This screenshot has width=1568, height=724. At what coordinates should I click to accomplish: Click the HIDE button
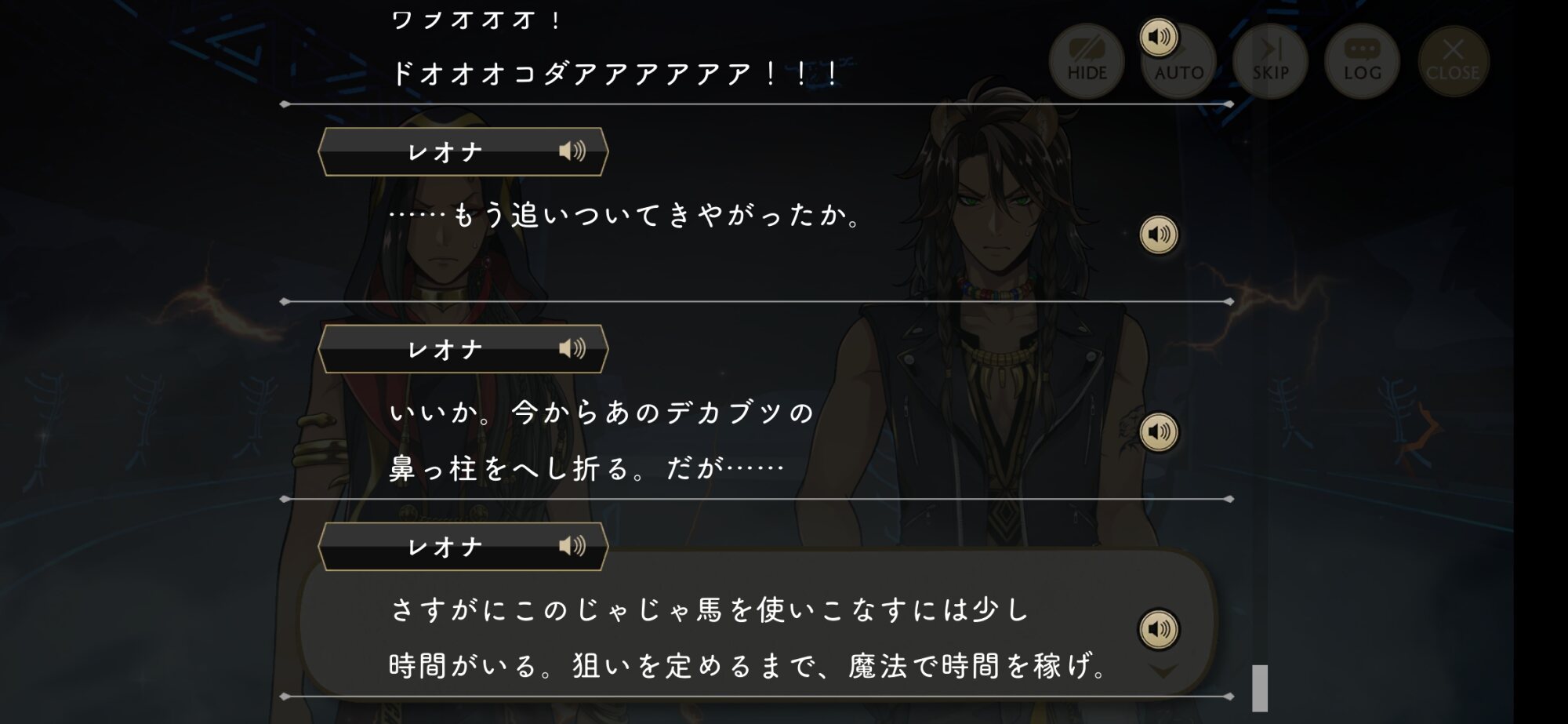tap(1087, 61)
